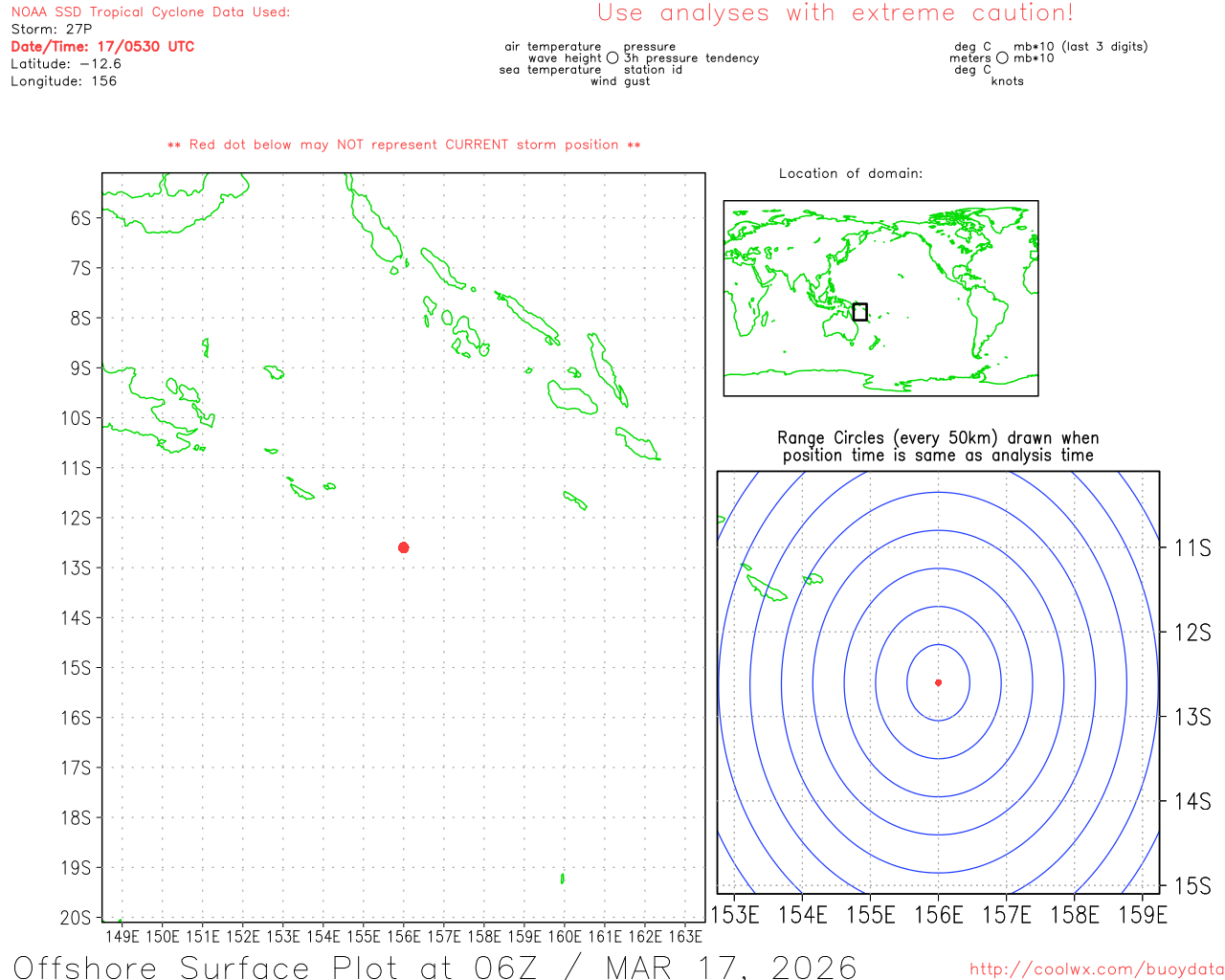The image size is (1225, 980).
Task: Click the 163E longitude label on main map
Action: (684, 936)
